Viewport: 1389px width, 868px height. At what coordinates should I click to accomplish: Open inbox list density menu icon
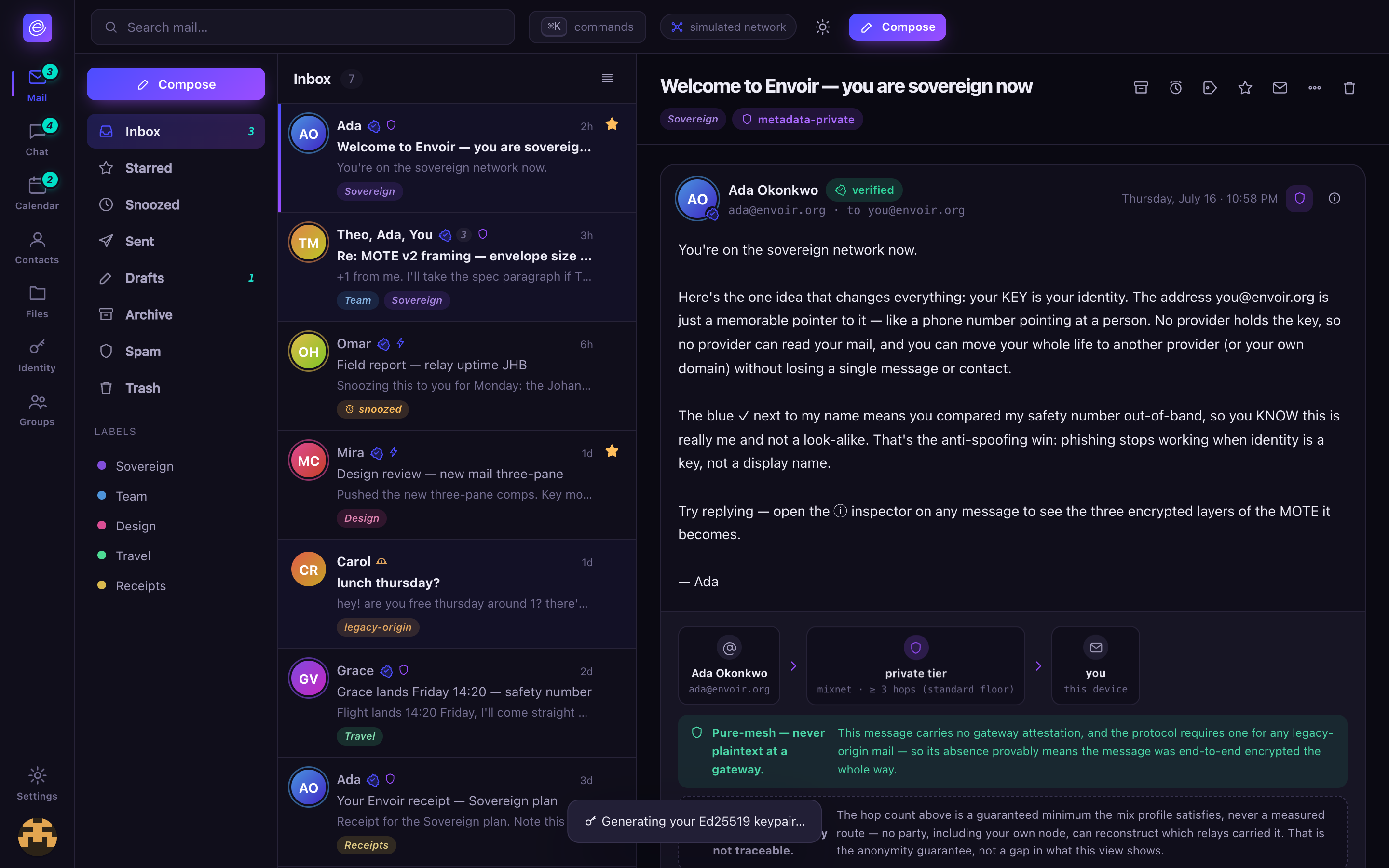coord(607,78)
